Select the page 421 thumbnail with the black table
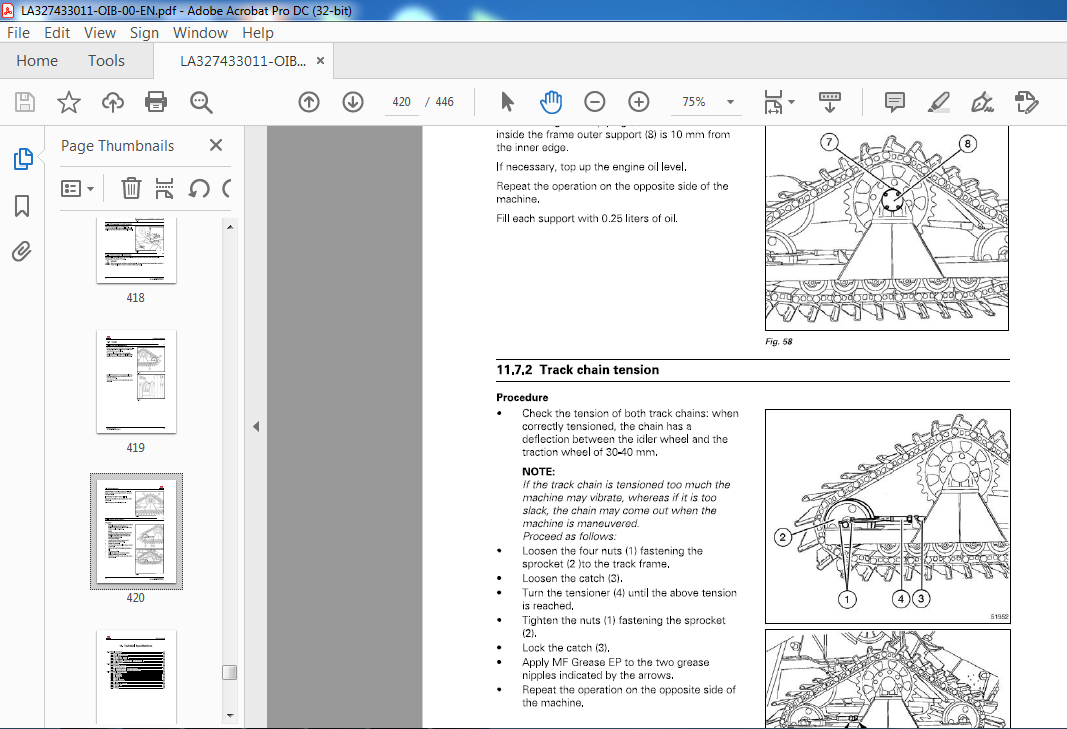This screenshot has width=1067, height=729. click(x=136, y=677)
